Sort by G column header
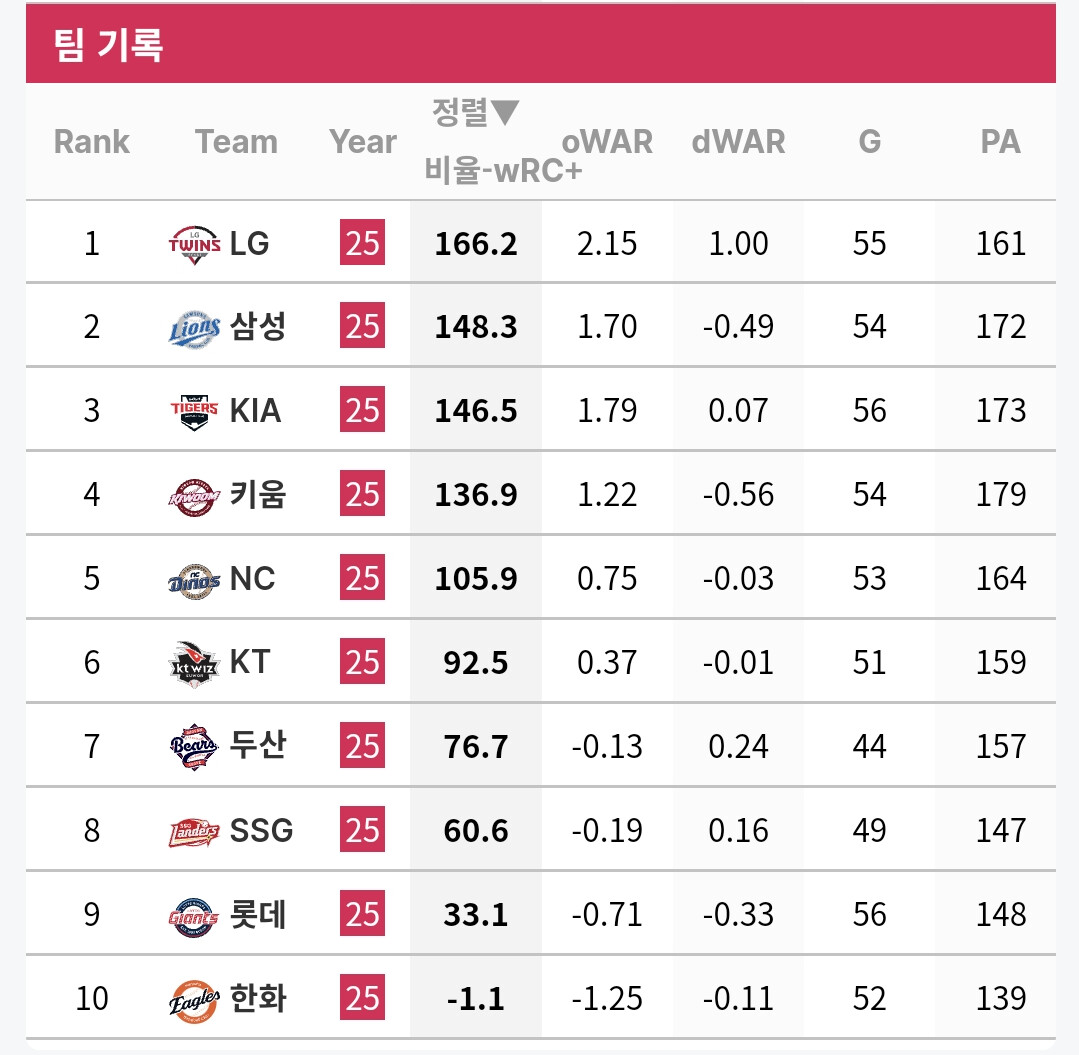1079x1055 pixels. (870, 142)
